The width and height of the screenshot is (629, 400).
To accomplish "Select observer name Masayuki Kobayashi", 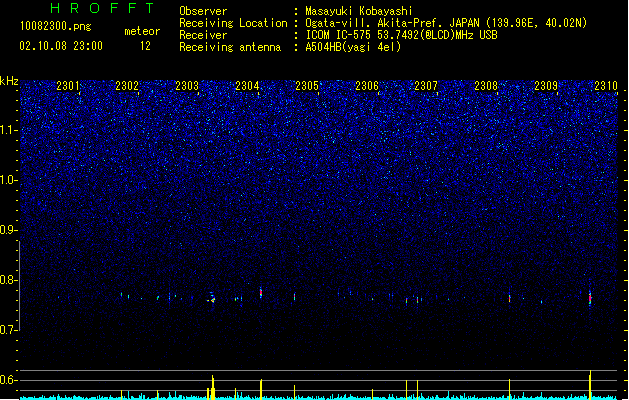I will pyautogui.click(x=359, y=11).
